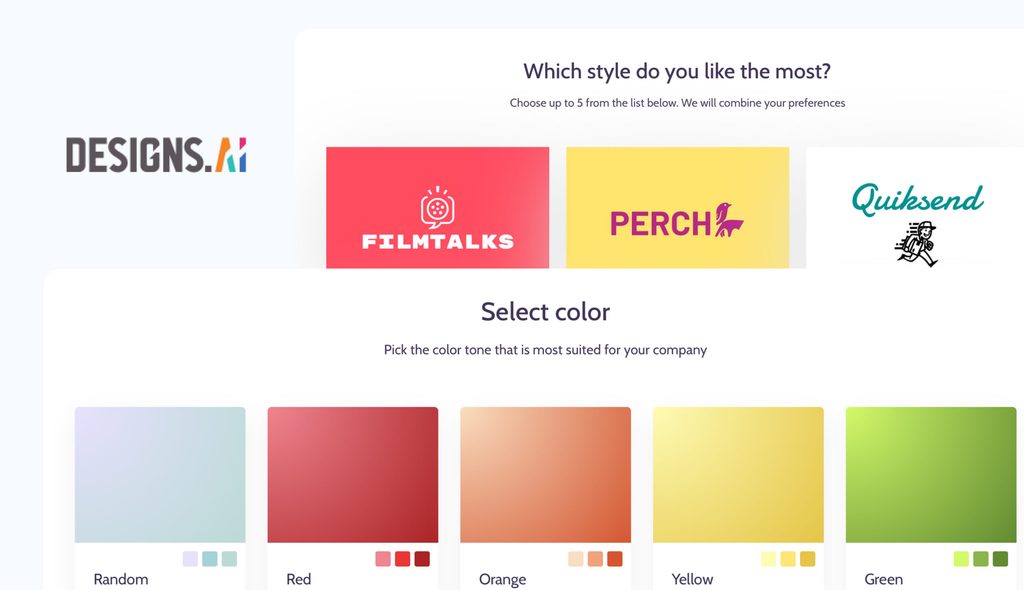Click the Designs.AI logo
The width and height of the screenshot is (1024, 590).
156,155
